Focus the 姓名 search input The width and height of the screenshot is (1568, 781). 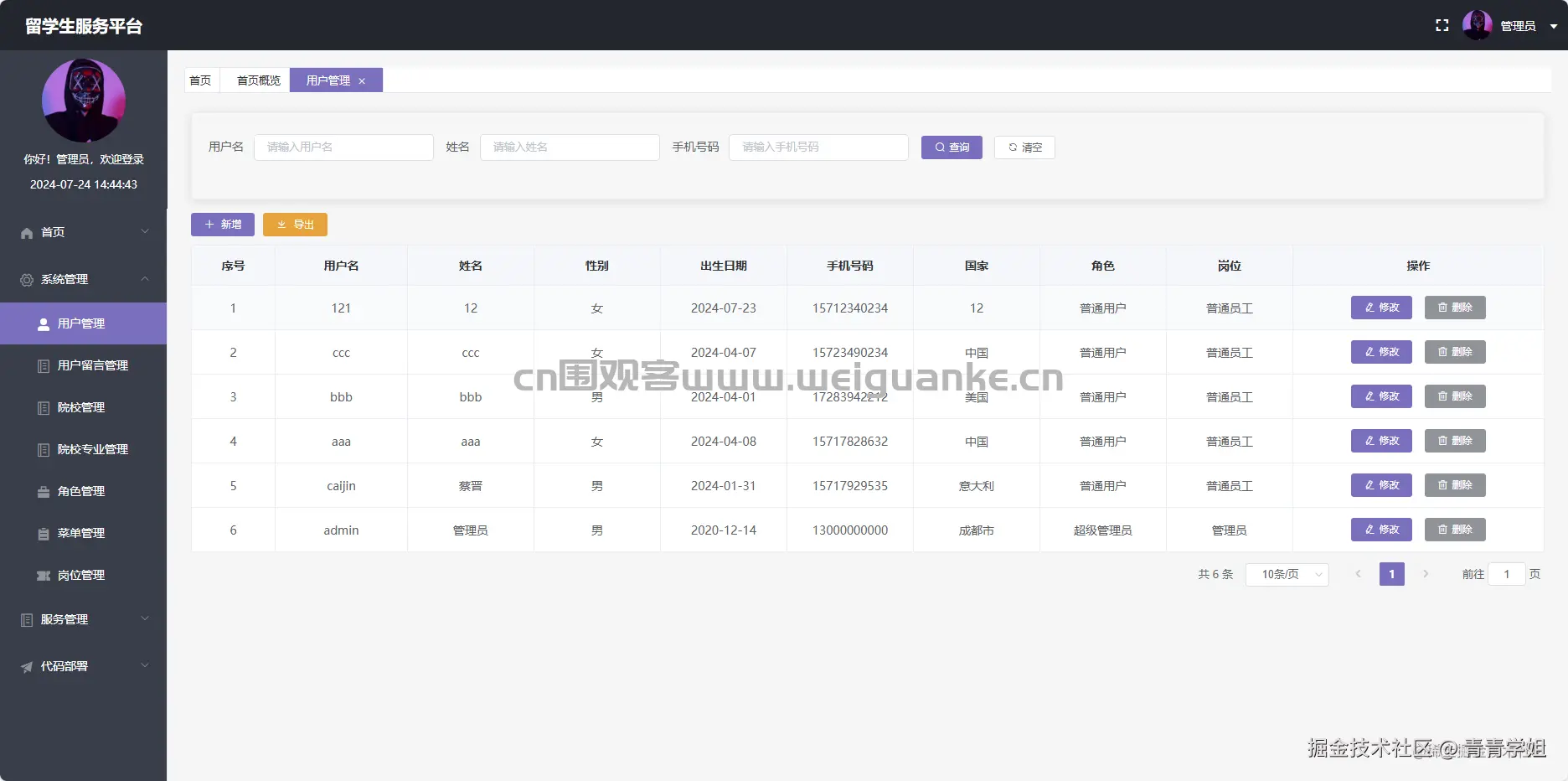click(x=570, y=147)
